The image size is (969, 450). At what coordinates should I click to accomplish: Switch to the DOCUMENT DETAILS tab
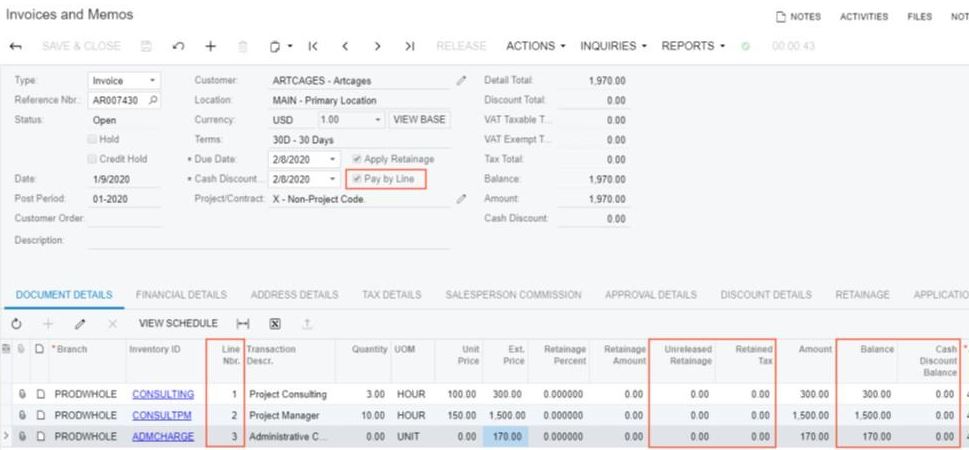tap(64, 295)
